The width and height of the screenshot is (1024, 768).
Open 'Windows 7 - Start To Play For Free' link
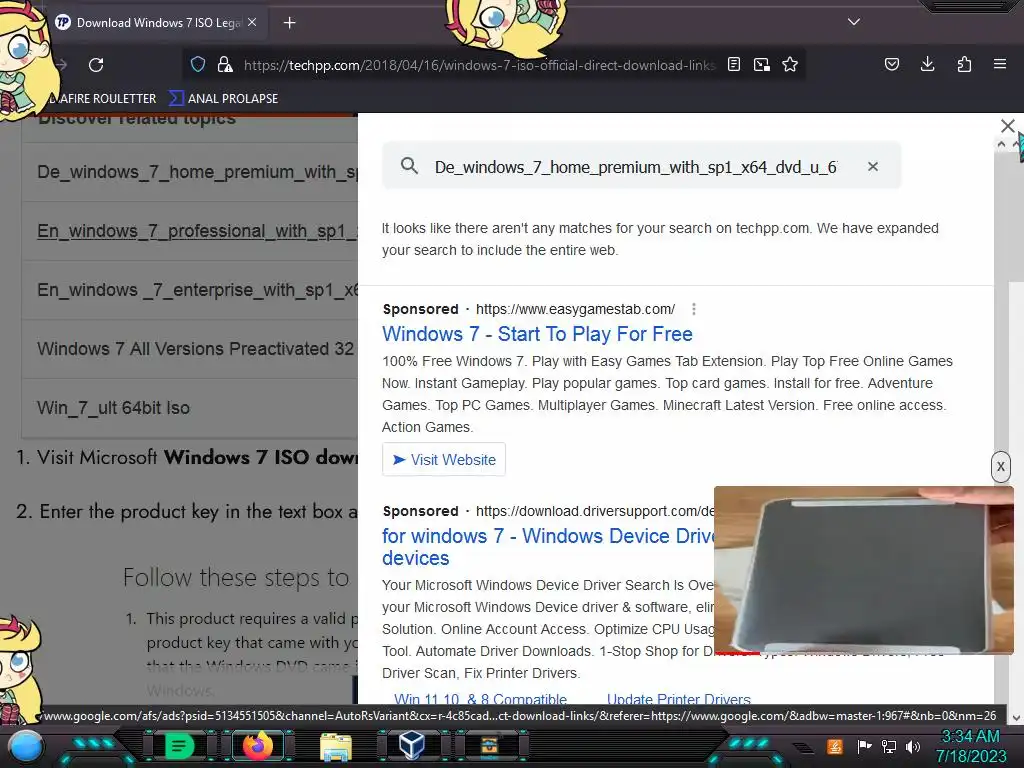pyautogui.click(x=537, y=334)
